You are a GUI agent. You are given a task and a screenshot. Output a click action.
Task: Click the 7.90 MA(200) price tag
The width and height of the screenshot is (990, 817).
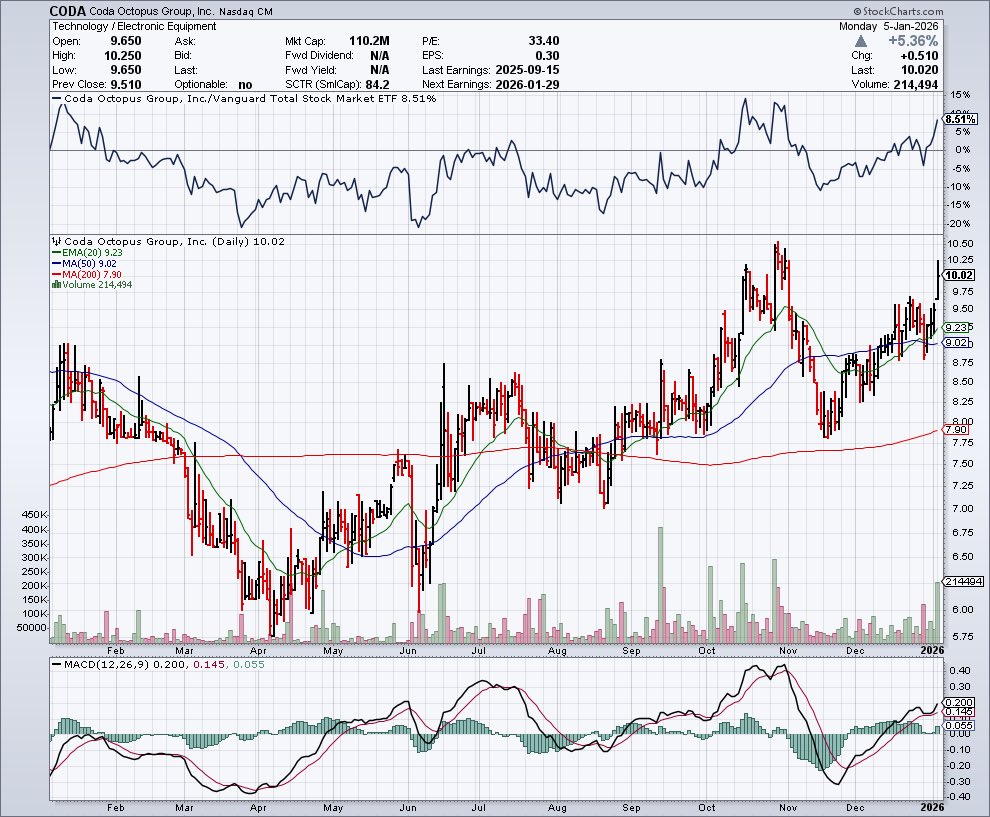tap(957, 429)
